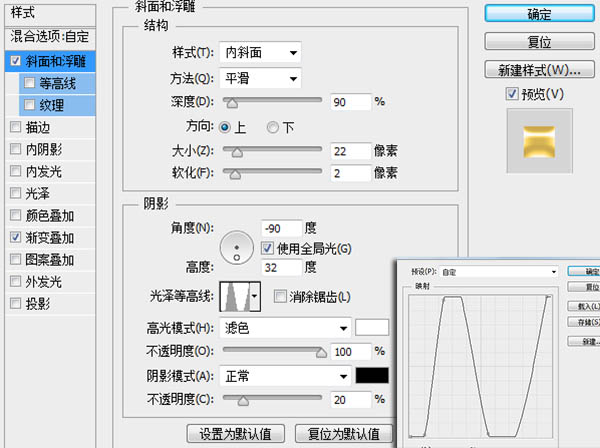
Task: Enable the 颜色叠加 checkbox
Action: pyautogui.click(x=16, y=215)
